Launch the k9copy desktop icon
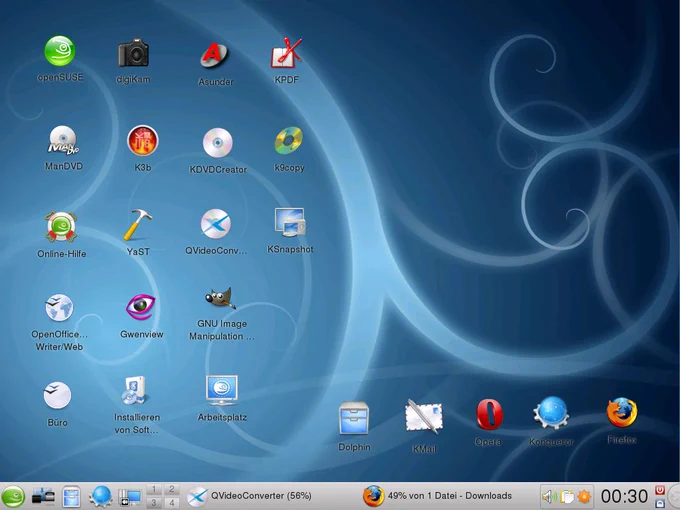This screenshot has height=510, width=680. [x=289, y=141]
